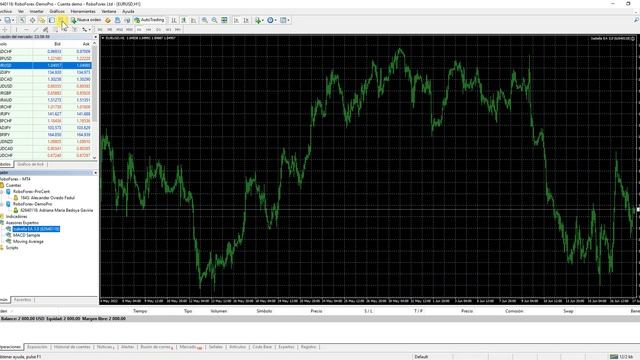Collapse the RoboForex-DemoPro account node
The image size is (640, 360).
pos(2,204)
